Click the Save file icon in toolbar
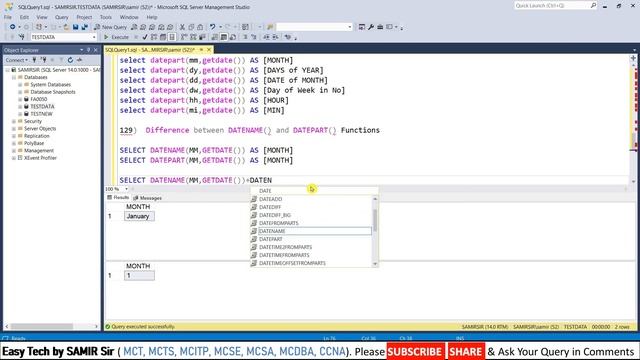 [x=76, y=27]
